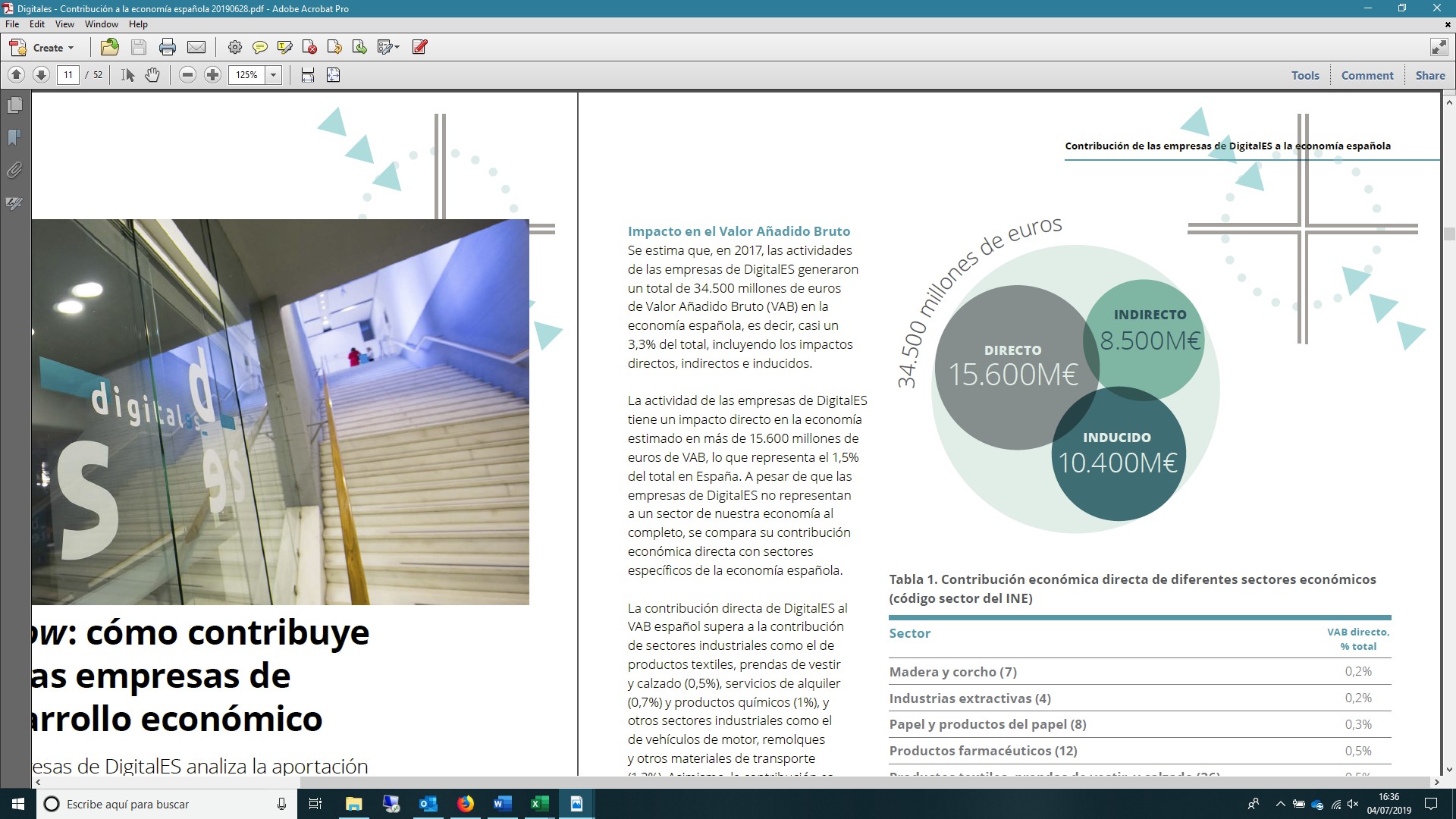Viewport: 1456px width, 819px height.
Task: Open the View menu
Action: (64, 24)
